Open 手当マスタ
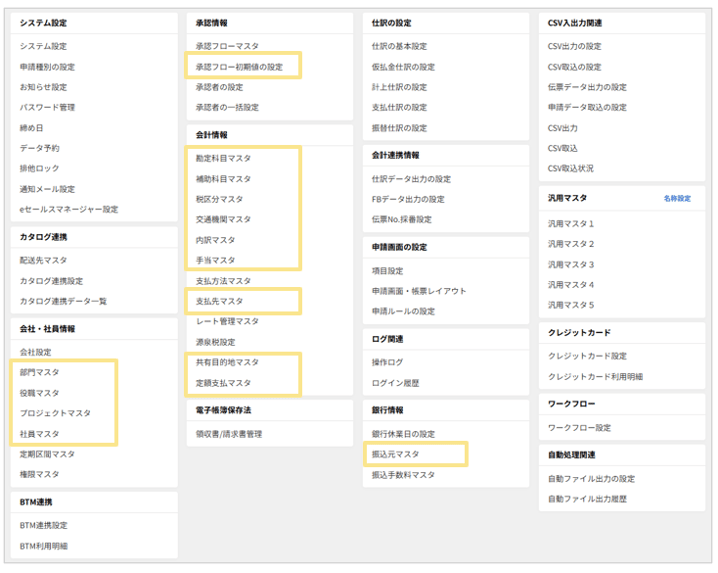Image resolution: width=718 pixels, height=573 pixels. pyautogui.click(x=215, y=260)
